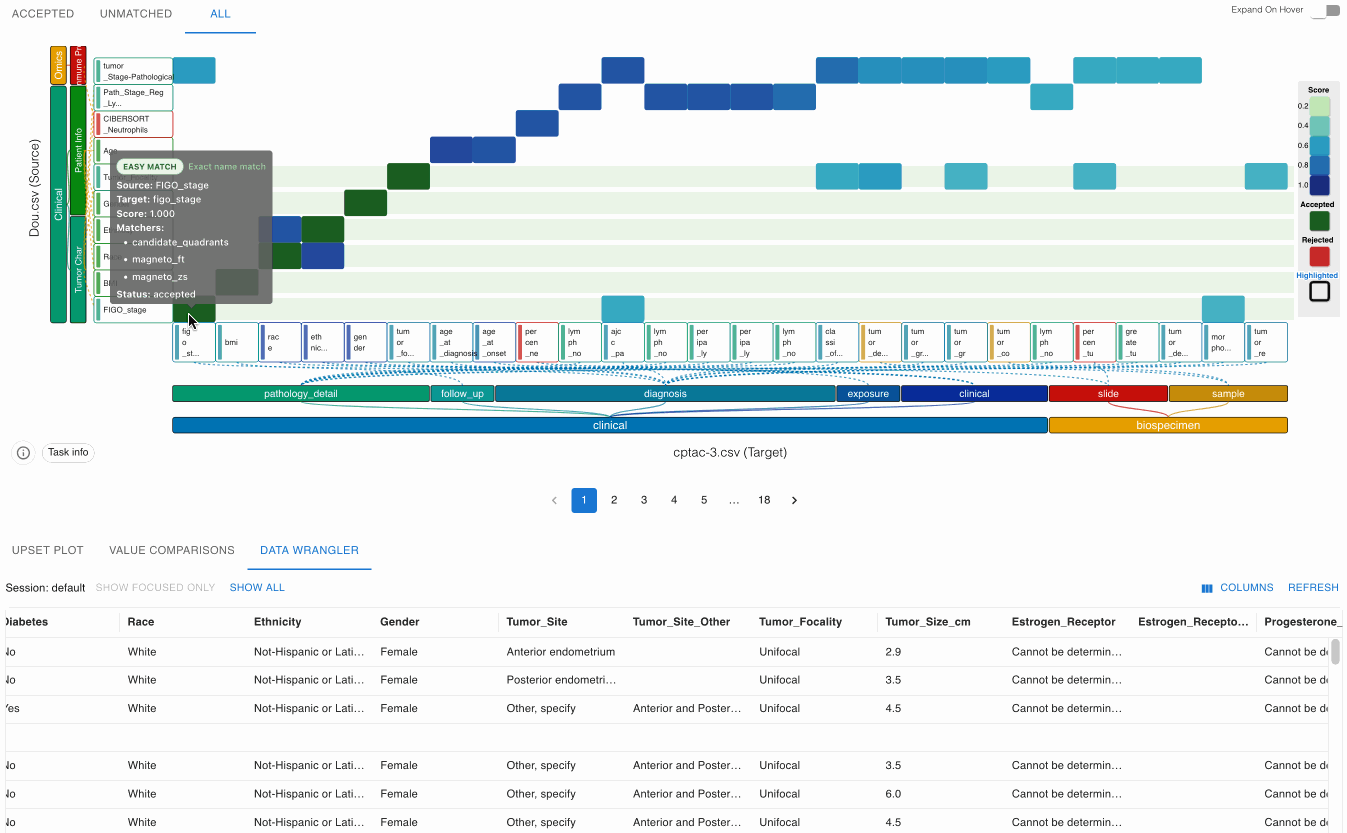
Task: Switch to the Unmatched tab
Action: (136, 14)
